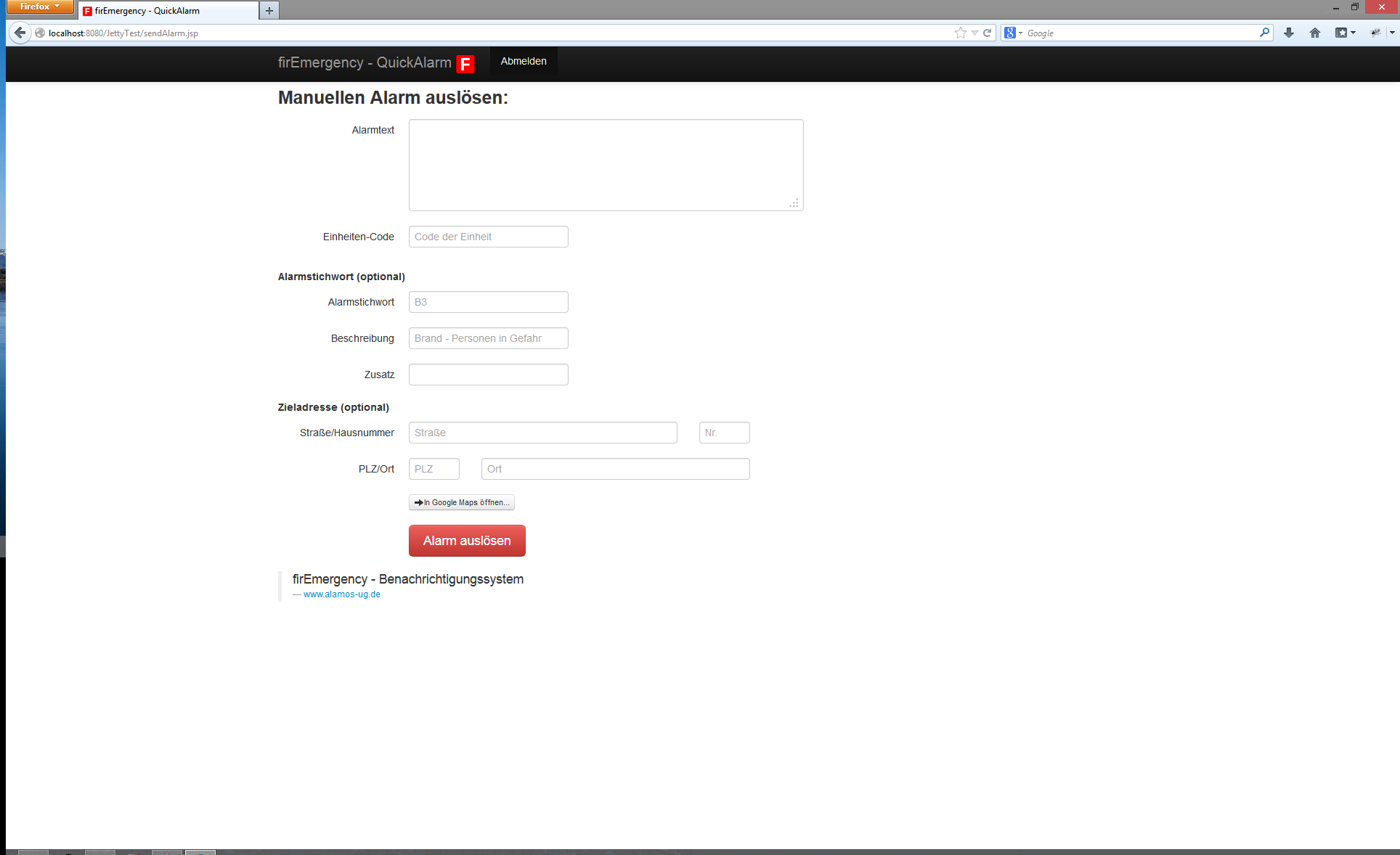
Task: Open the Firefox application menu
Action: pos(40,7)
